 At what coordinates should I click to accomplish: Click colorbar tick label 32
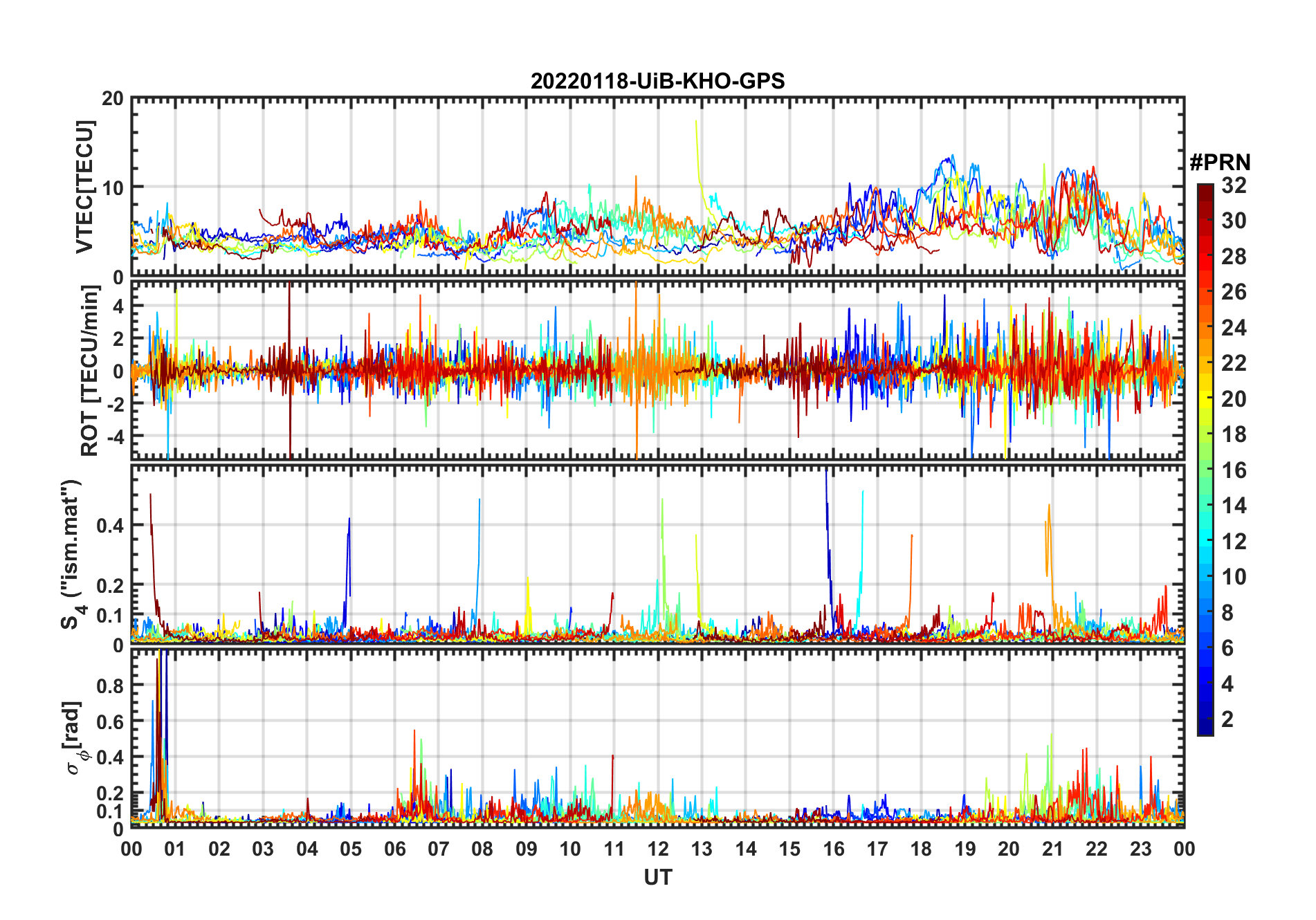(1234, 185)
